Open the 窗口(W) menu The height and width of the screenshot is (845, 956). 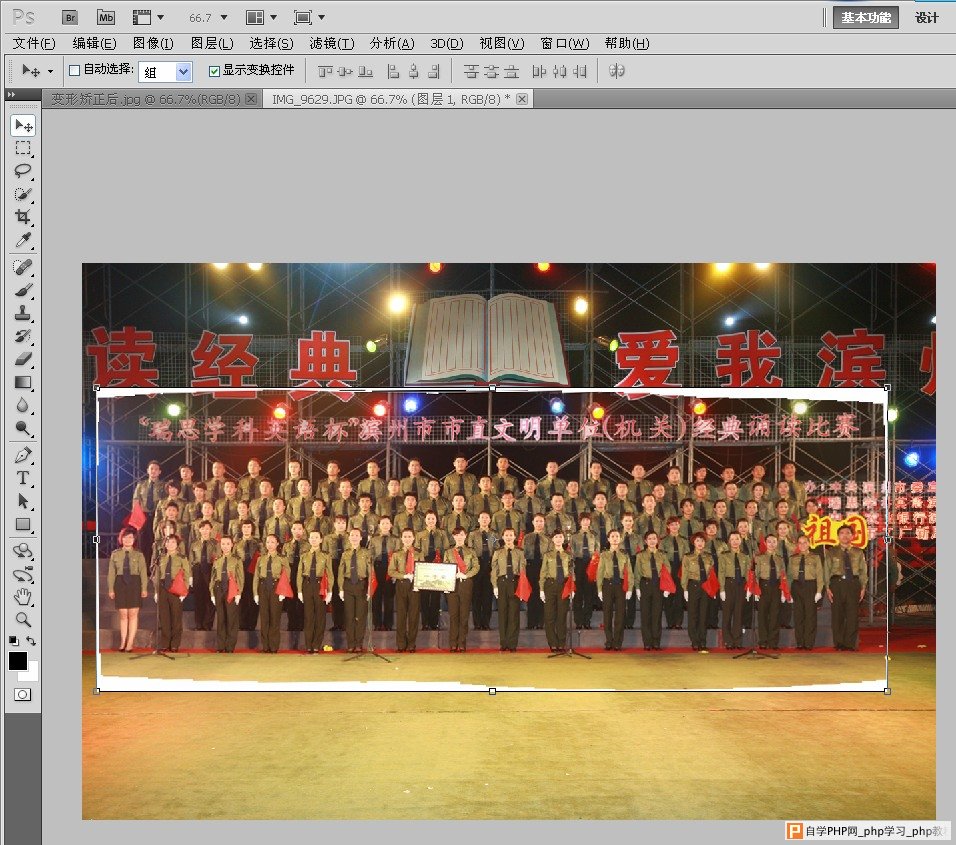pyautogui.click(x=565, y=43)
